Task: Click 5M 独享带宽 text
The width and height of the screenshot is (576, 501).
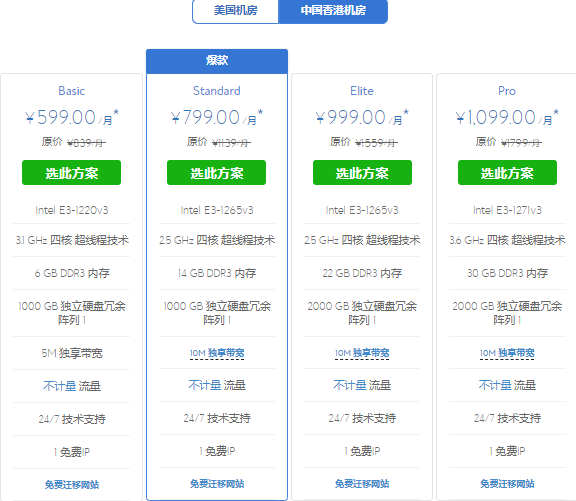Action: [72, 353]
